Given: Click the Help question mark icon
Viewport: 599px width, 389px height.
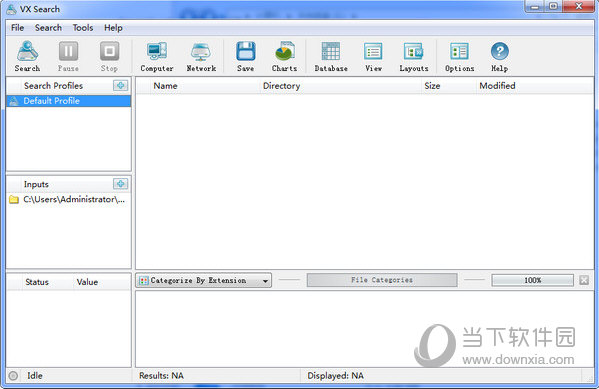Looking at the screenshot, I should click(x=499, y=56).
